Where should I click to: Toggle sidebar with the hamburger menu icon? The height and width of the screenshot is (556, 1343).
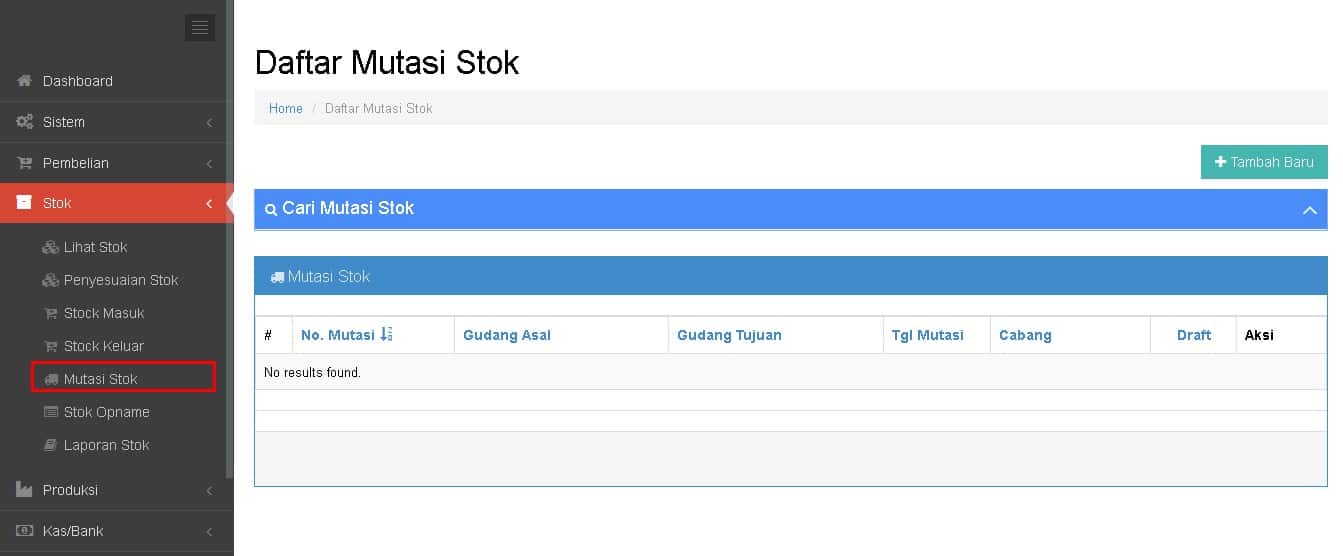point(200,28)
